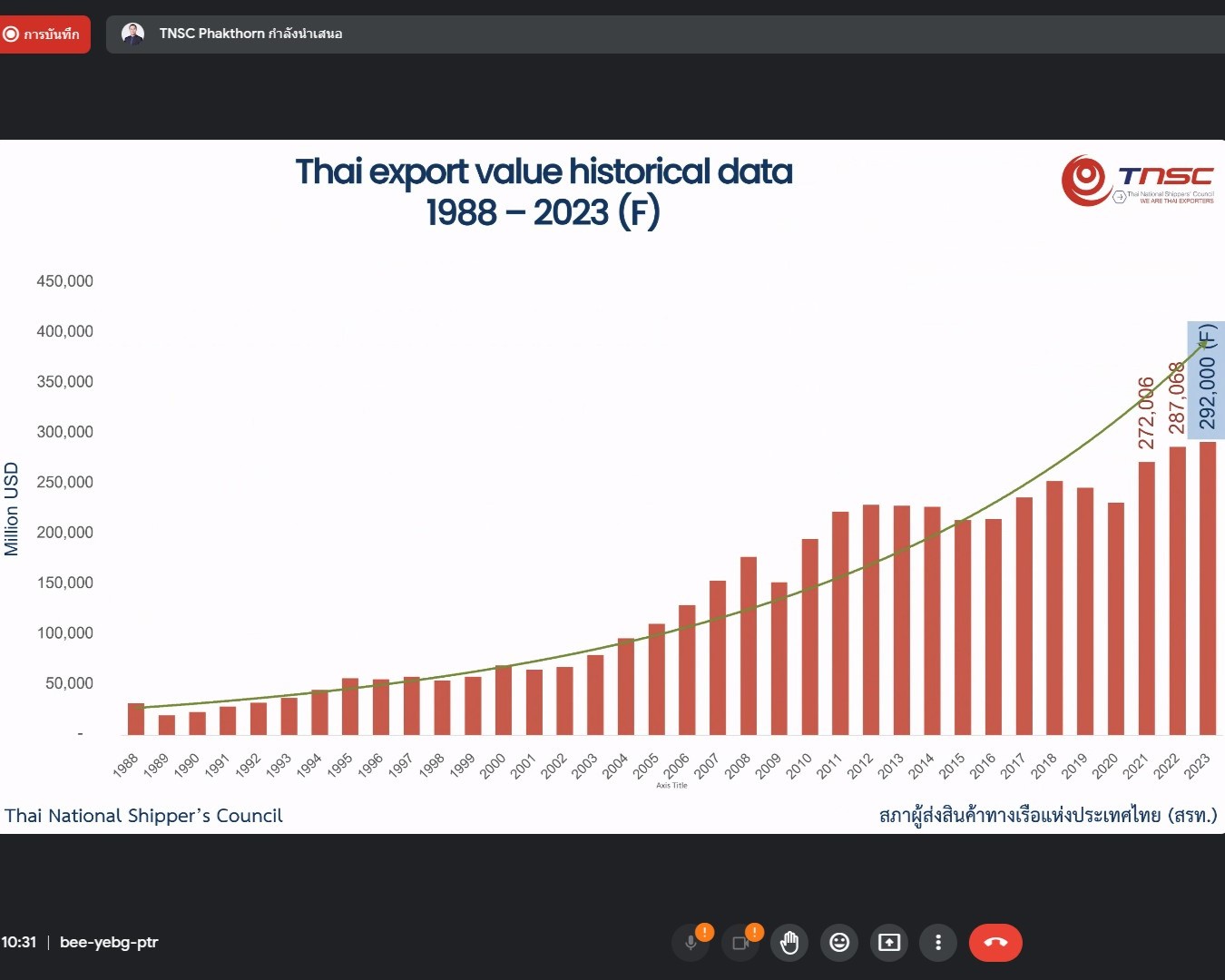This screenshot has height=980, width=1225.
Task: Unmute the microphone
Action: (691, 944)
